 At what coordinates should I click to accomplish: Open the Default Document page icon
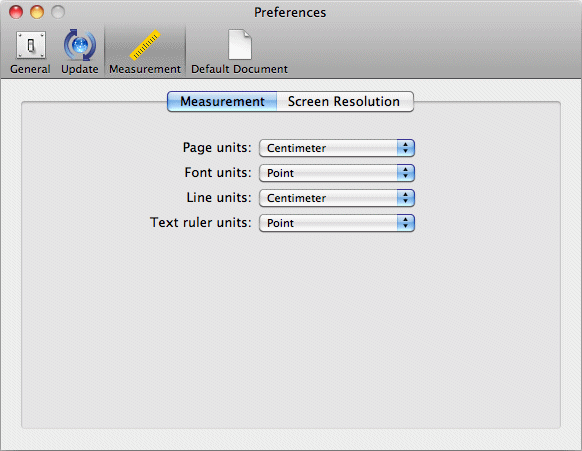point(240,45)
